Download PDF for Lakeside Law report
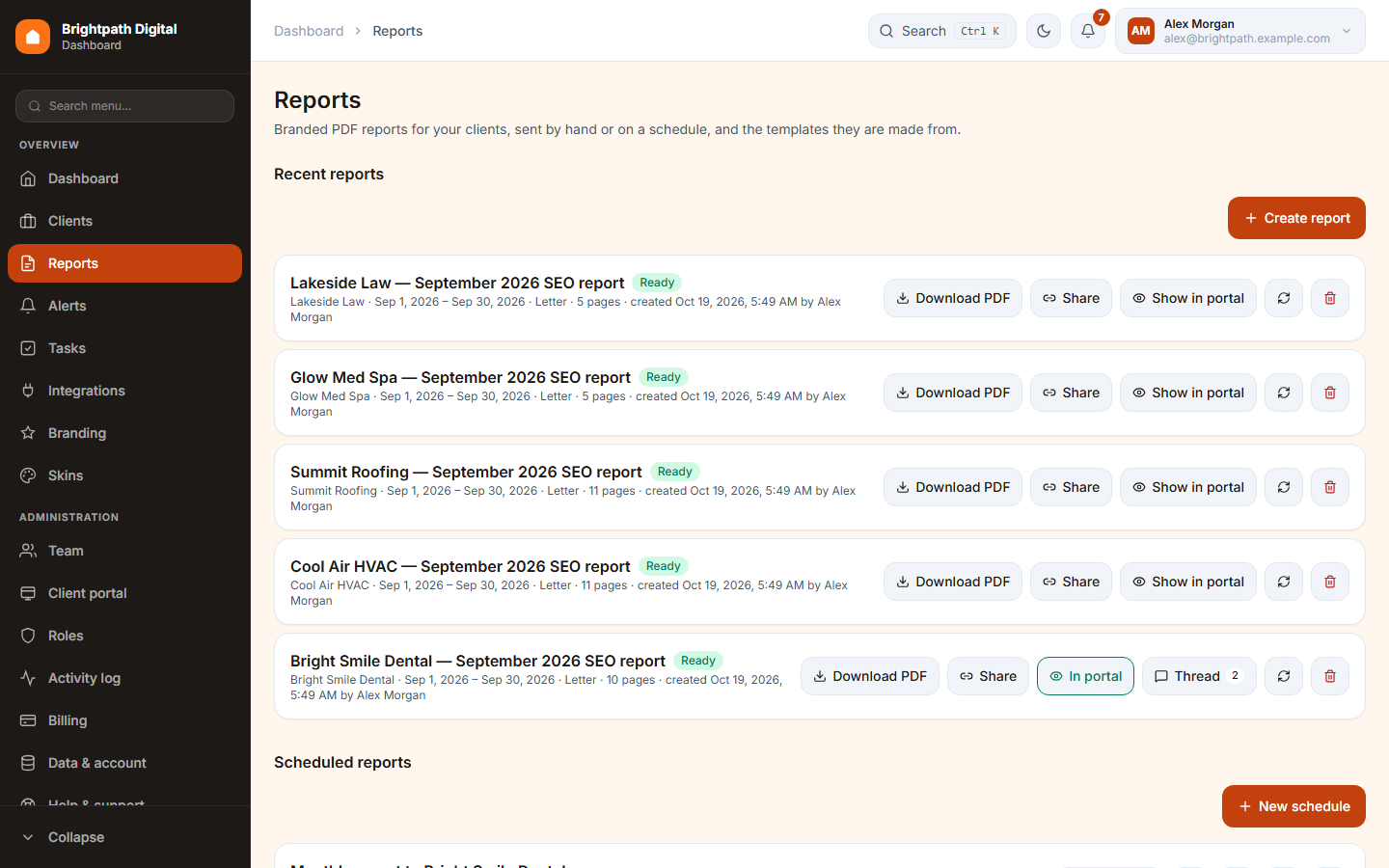This screenshot has width=1389, height=868. [953, 298]
